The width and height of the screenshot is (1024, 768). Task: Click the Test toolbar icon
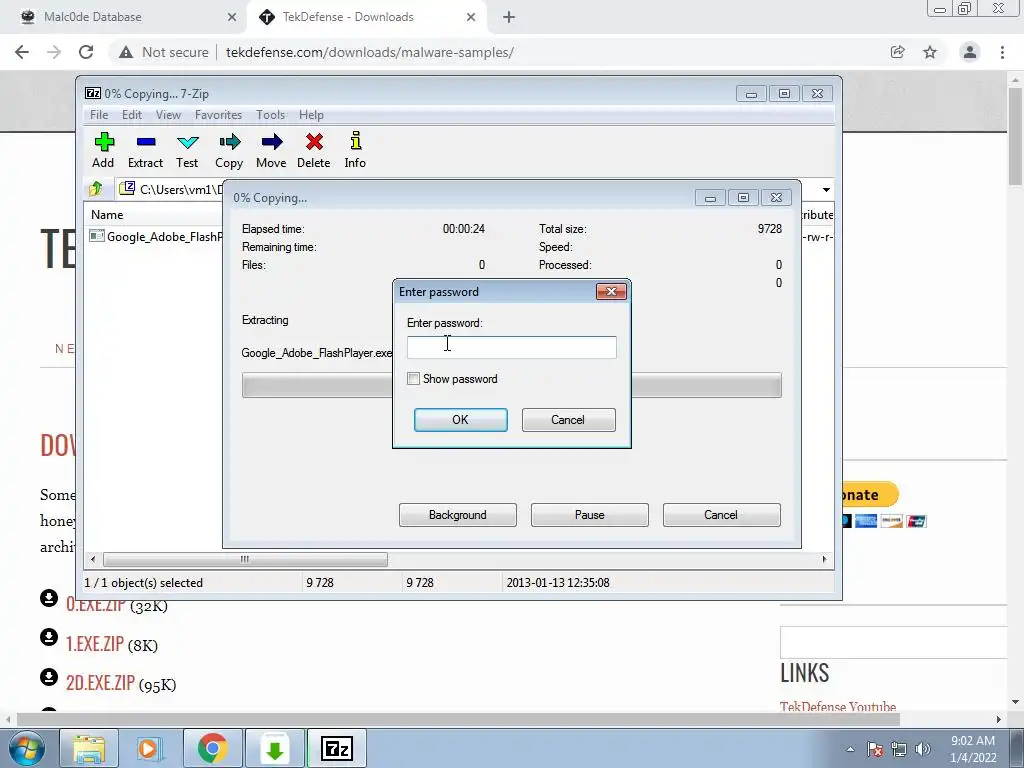187,151
